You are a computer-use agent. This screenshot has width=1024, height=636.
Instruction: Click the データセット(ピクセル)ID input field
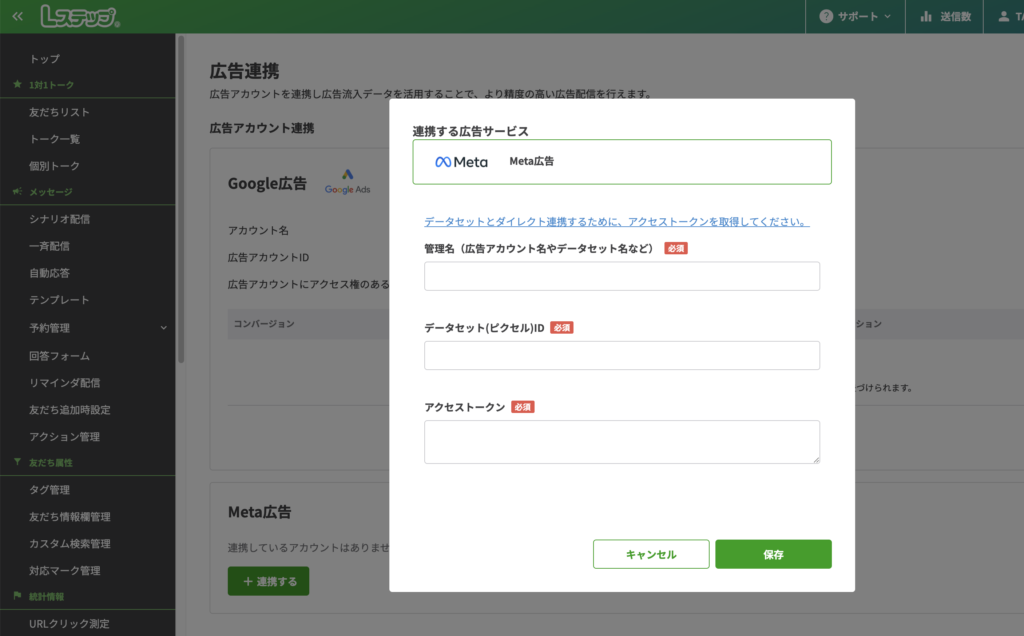pyautogui.click(x=621, y=355)
